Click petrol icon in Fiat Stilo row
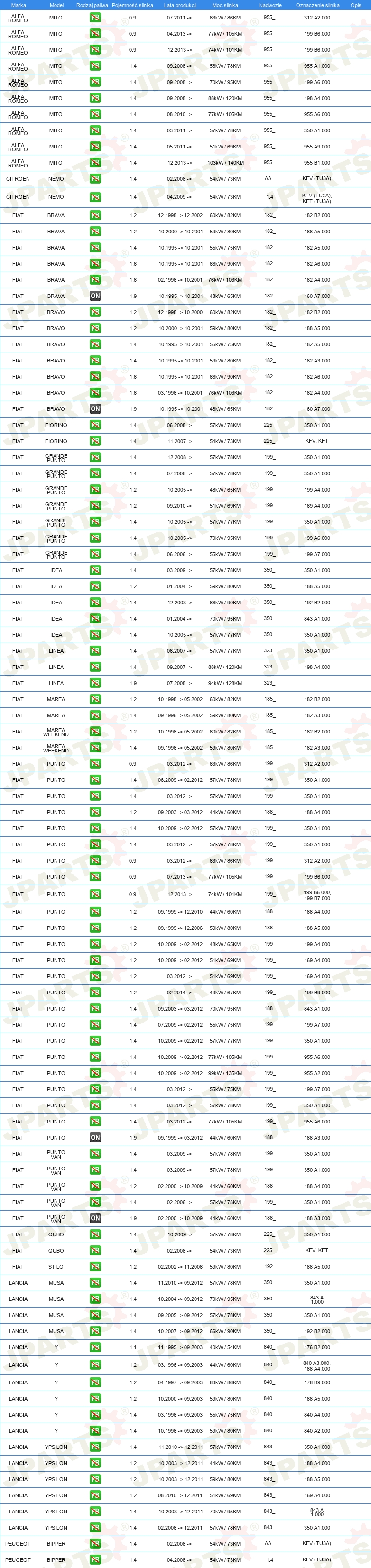 [95, 1267]
